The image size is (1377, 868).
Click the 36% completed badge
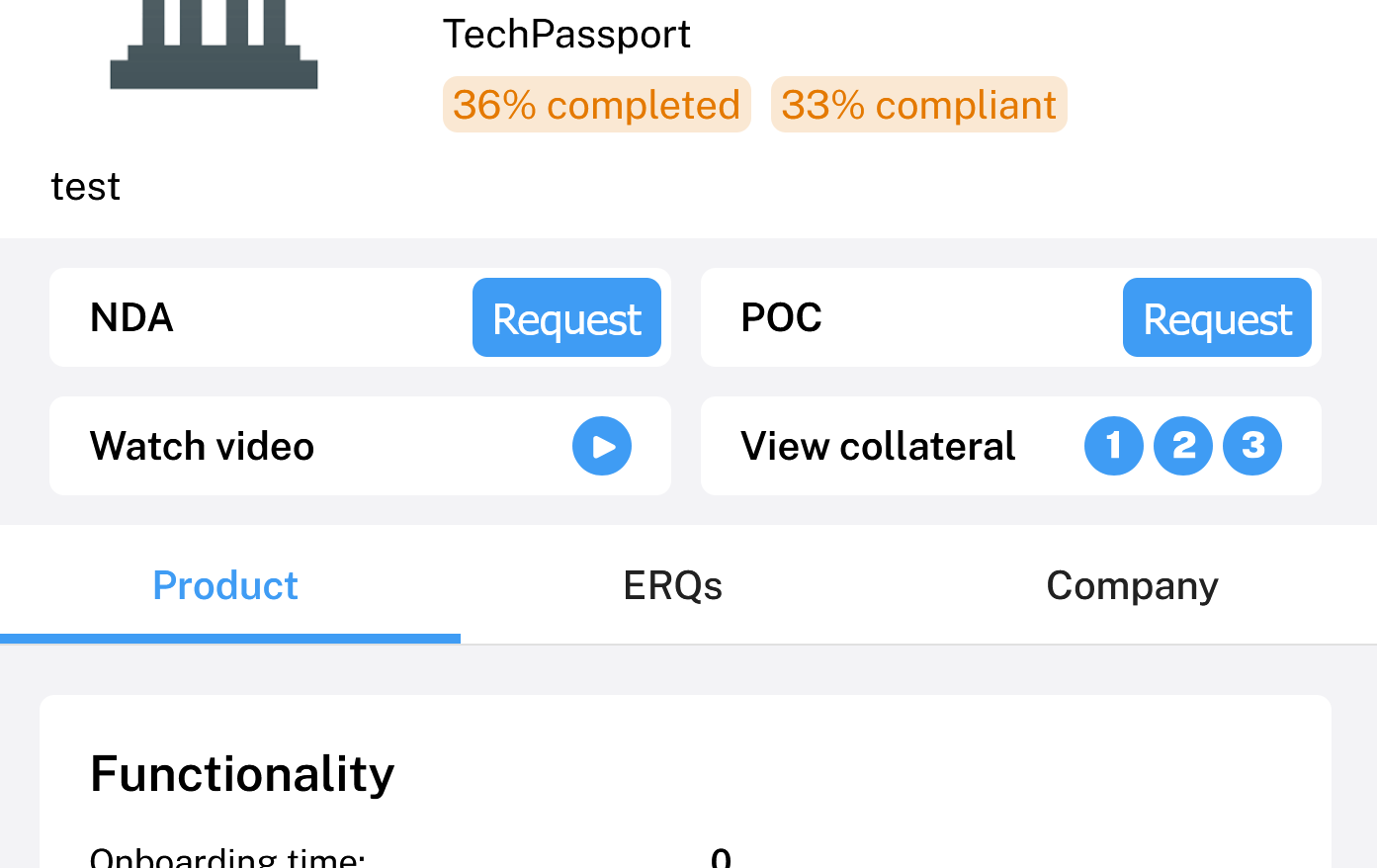coord(596,105)
